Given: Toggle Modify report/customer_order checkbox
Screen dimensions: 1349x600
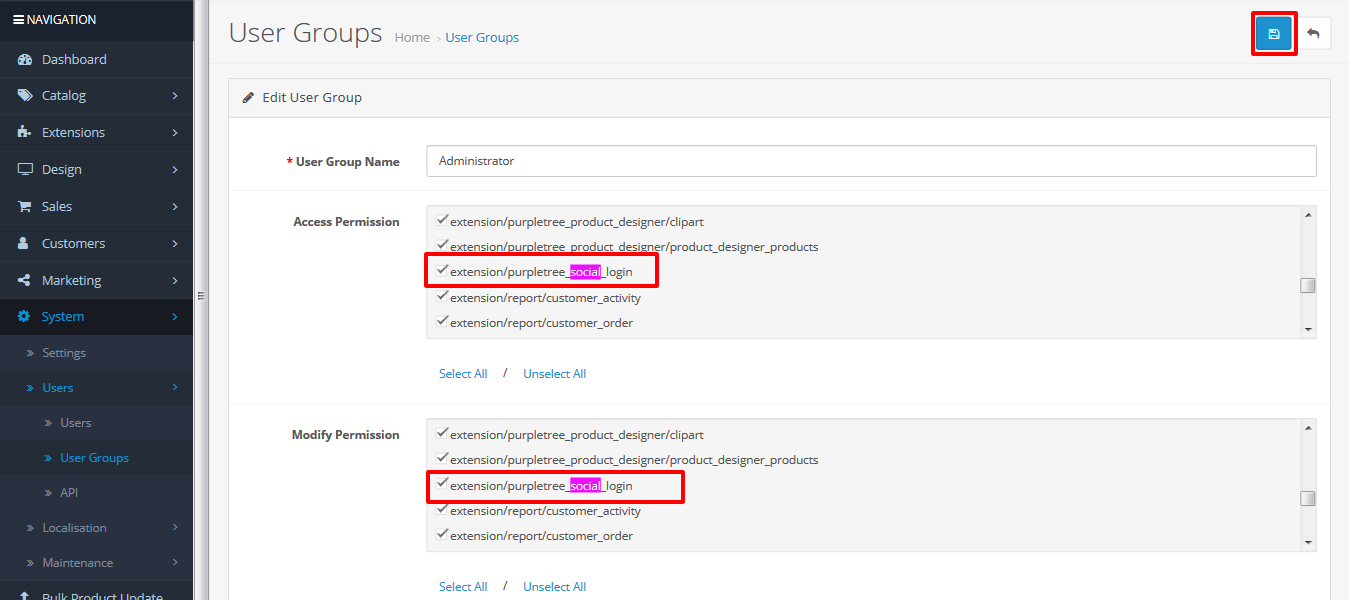Looking at the screenshot, I should pyautogui.click(x=442, y=533).
